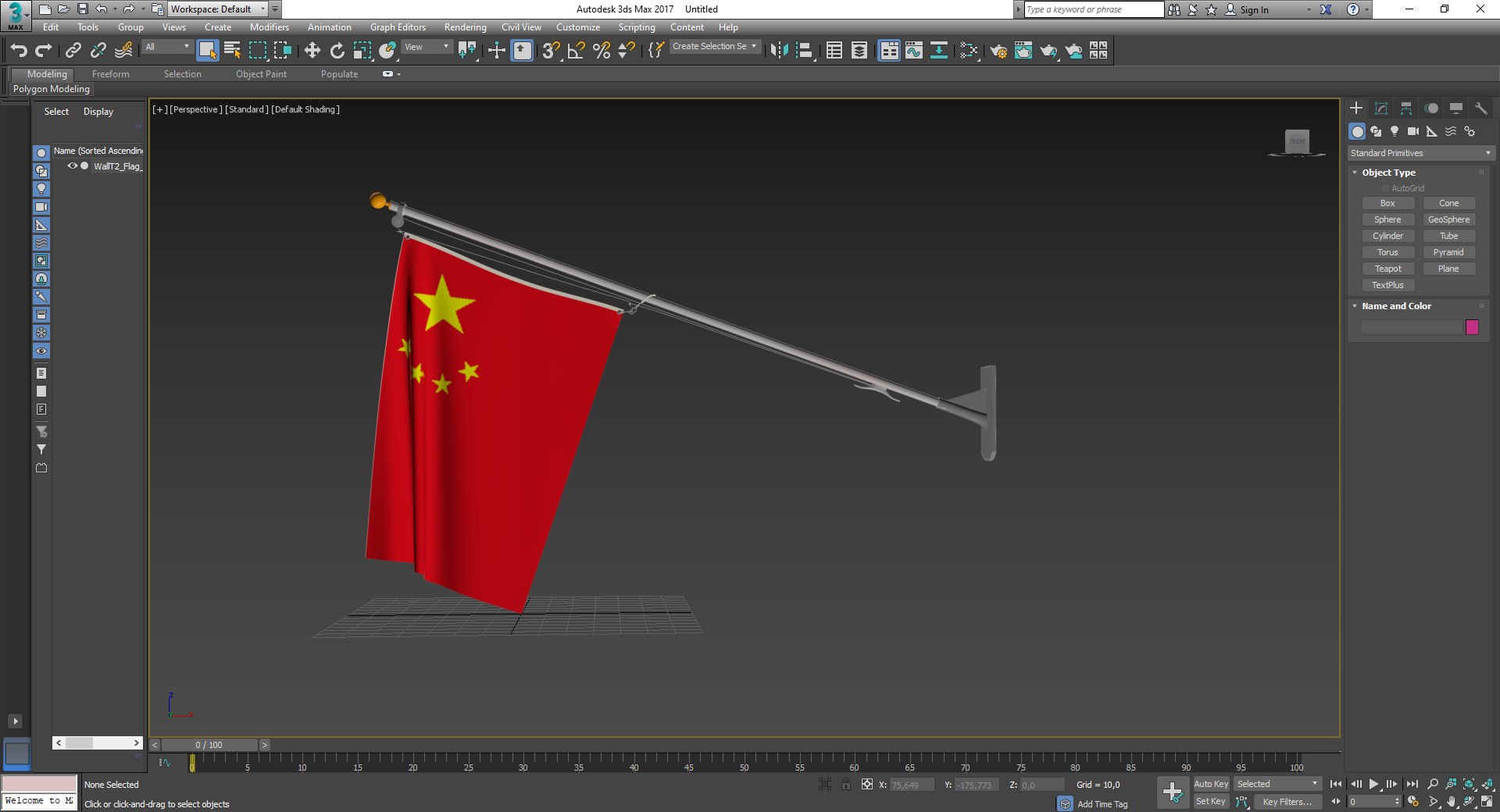Toggle the Scene Explorer icon
Image resolution: width=1500 pixels, height=812 pixels.
pos(834,50)
